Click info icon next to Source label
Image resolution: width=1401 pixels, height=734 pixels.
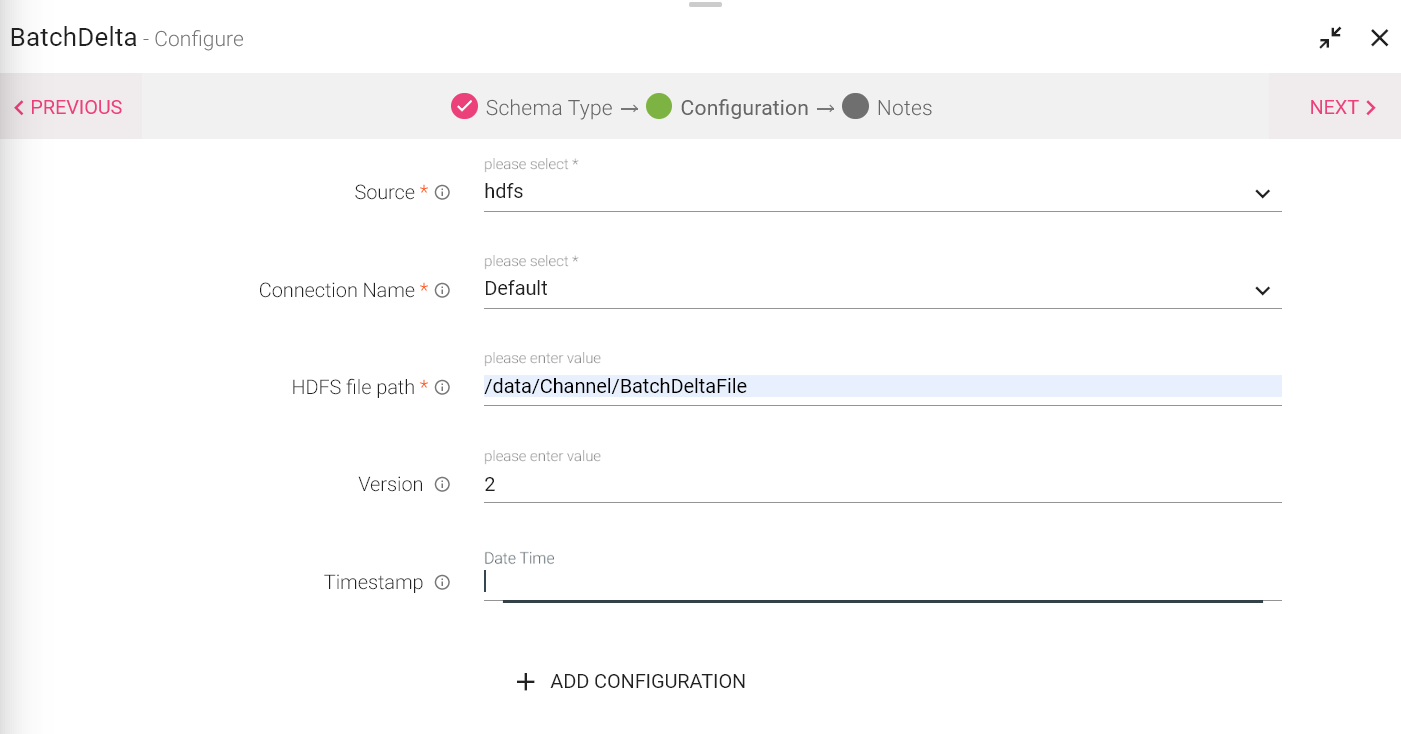click(442, 193)
